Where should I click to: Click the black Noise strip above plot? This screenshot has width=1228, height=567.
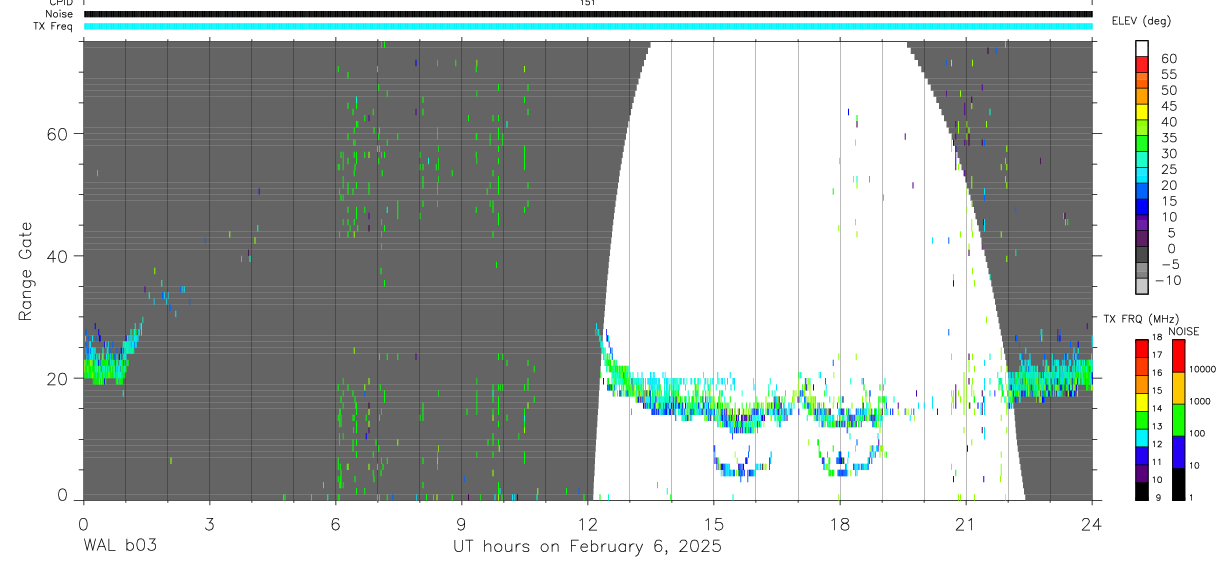588,14
